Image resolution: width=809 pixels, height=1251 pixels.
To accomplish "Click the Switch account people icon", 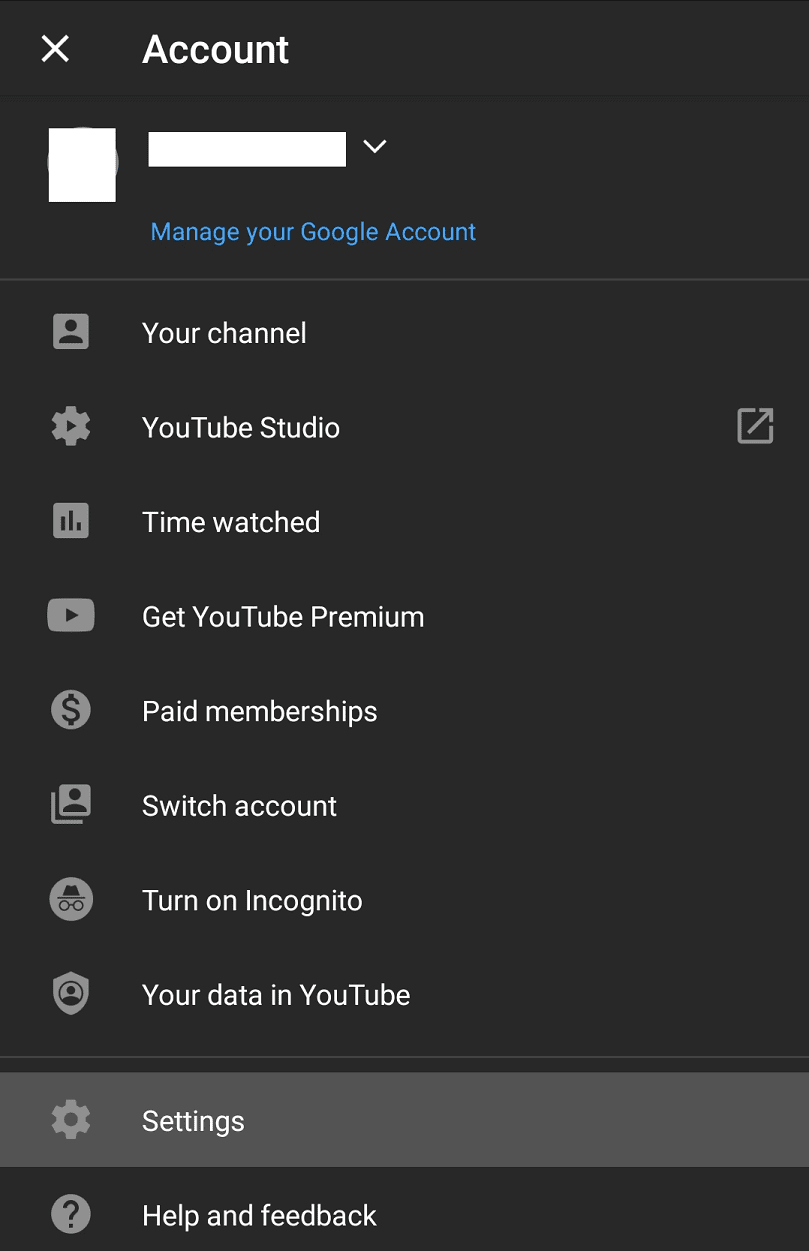I will click(71, 805).
